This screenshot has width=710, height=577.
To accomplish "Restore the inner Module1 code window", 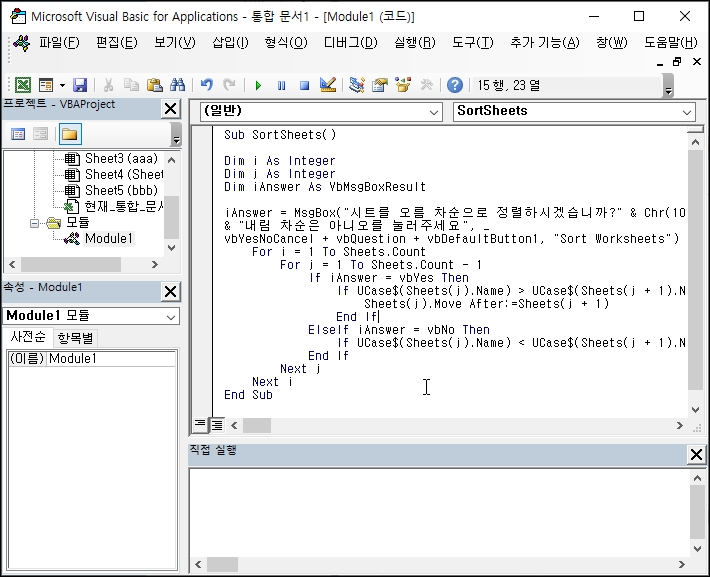I will pyautogui.click(x=677, y=62).
